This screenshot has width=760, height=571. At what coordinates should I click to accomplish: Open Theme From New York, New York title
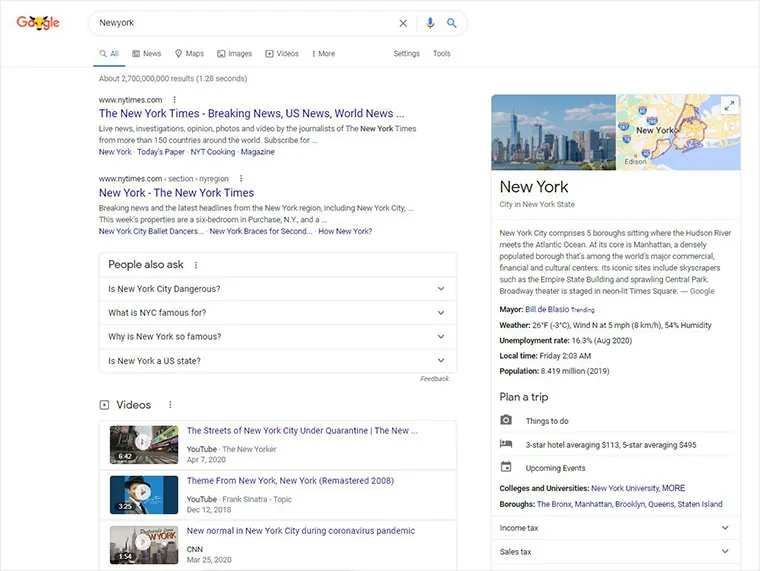tap(290, 481)
